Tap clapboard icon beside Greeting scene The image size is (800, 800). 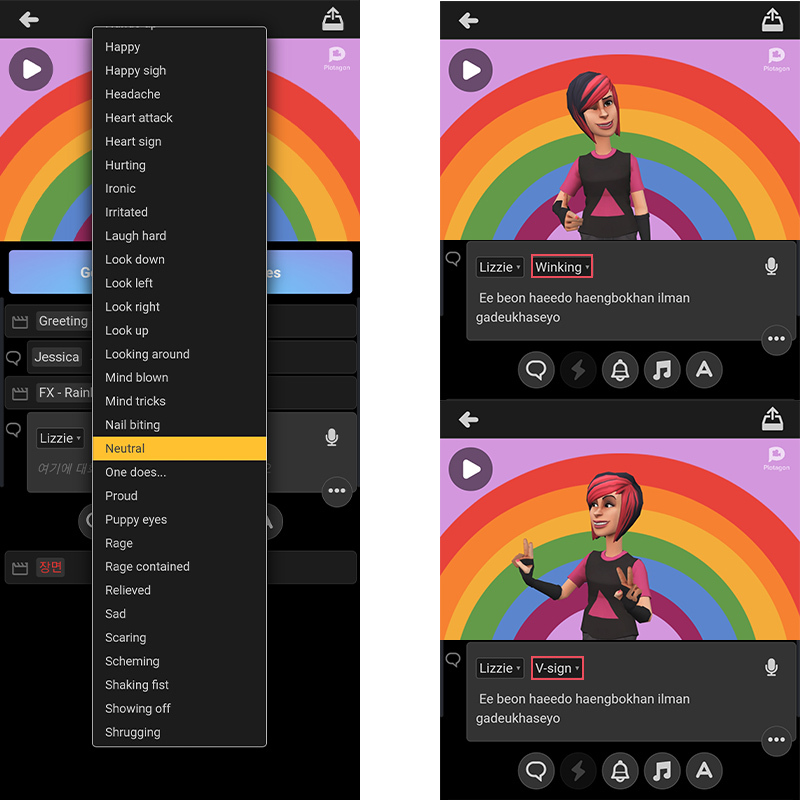tap(20, 322)
